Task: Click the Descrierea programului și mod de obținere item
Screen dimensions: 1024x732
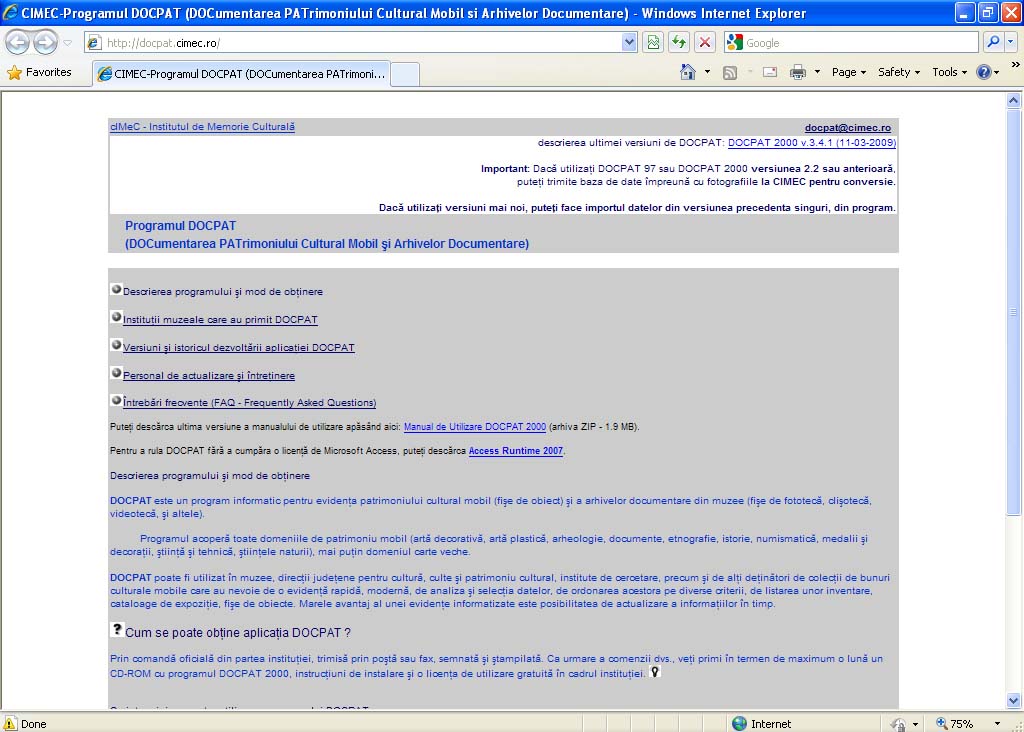Action: pyautogui.click(x=223, y=292)
